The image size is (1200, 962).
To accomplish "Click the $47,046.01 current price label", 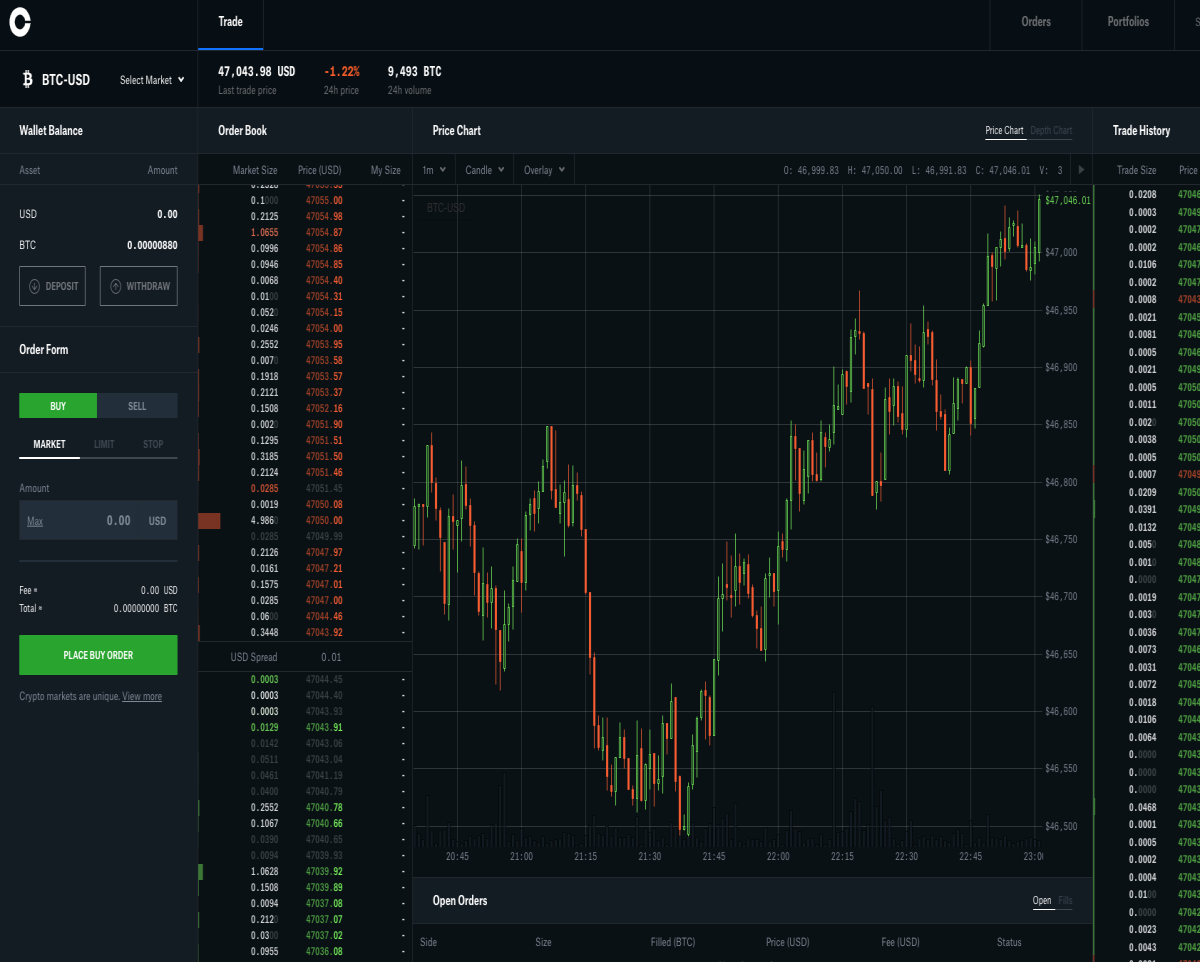I will tap(1068, 200).
